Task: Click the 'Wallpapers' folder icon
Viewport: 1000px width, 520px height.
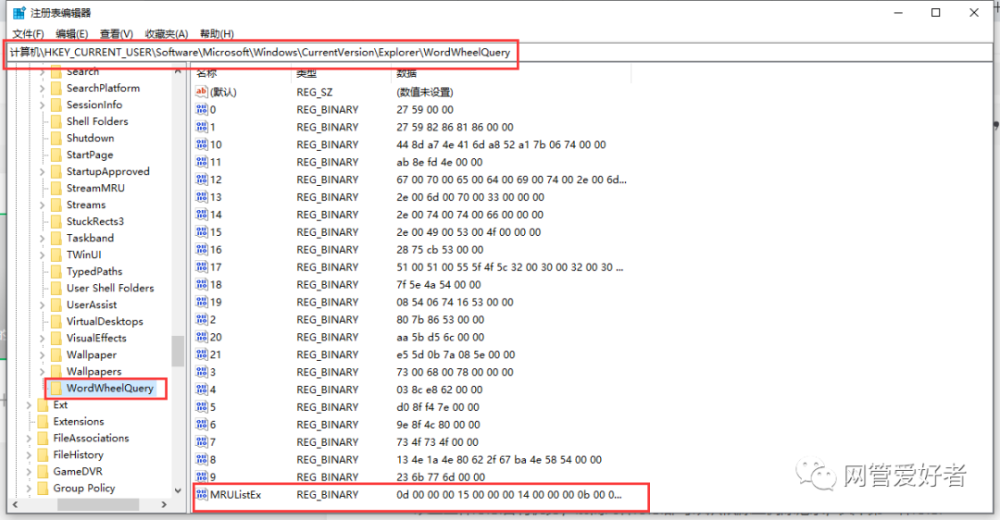Action: (x=55, y=371)
